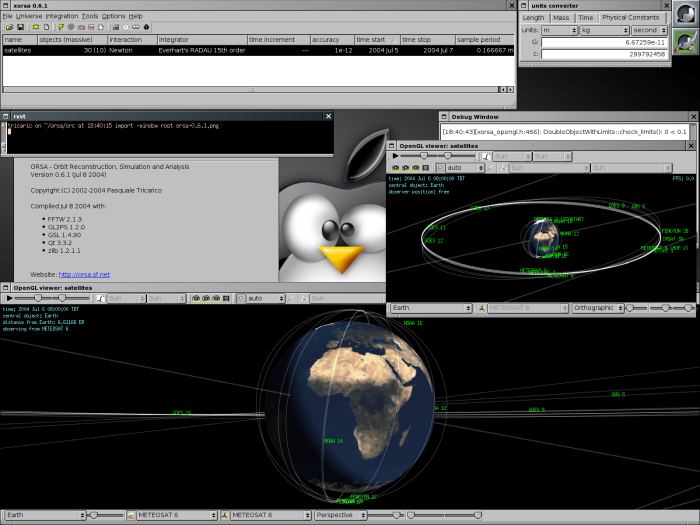Screen dimensions: 700x525
Task: Toggle the icon button before first METEOSAT 6 dropdown
Action: coord(131,515)
